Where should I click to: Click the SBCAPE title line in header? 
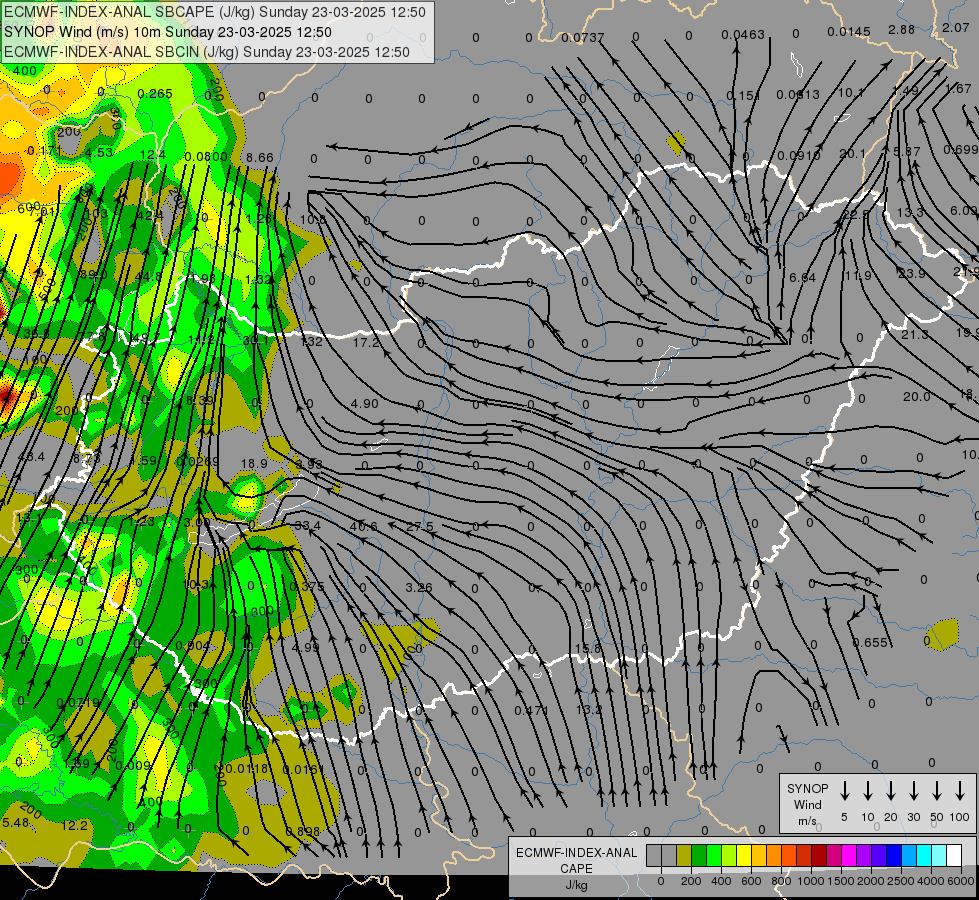pyautogui.click(x=215, y=12)
